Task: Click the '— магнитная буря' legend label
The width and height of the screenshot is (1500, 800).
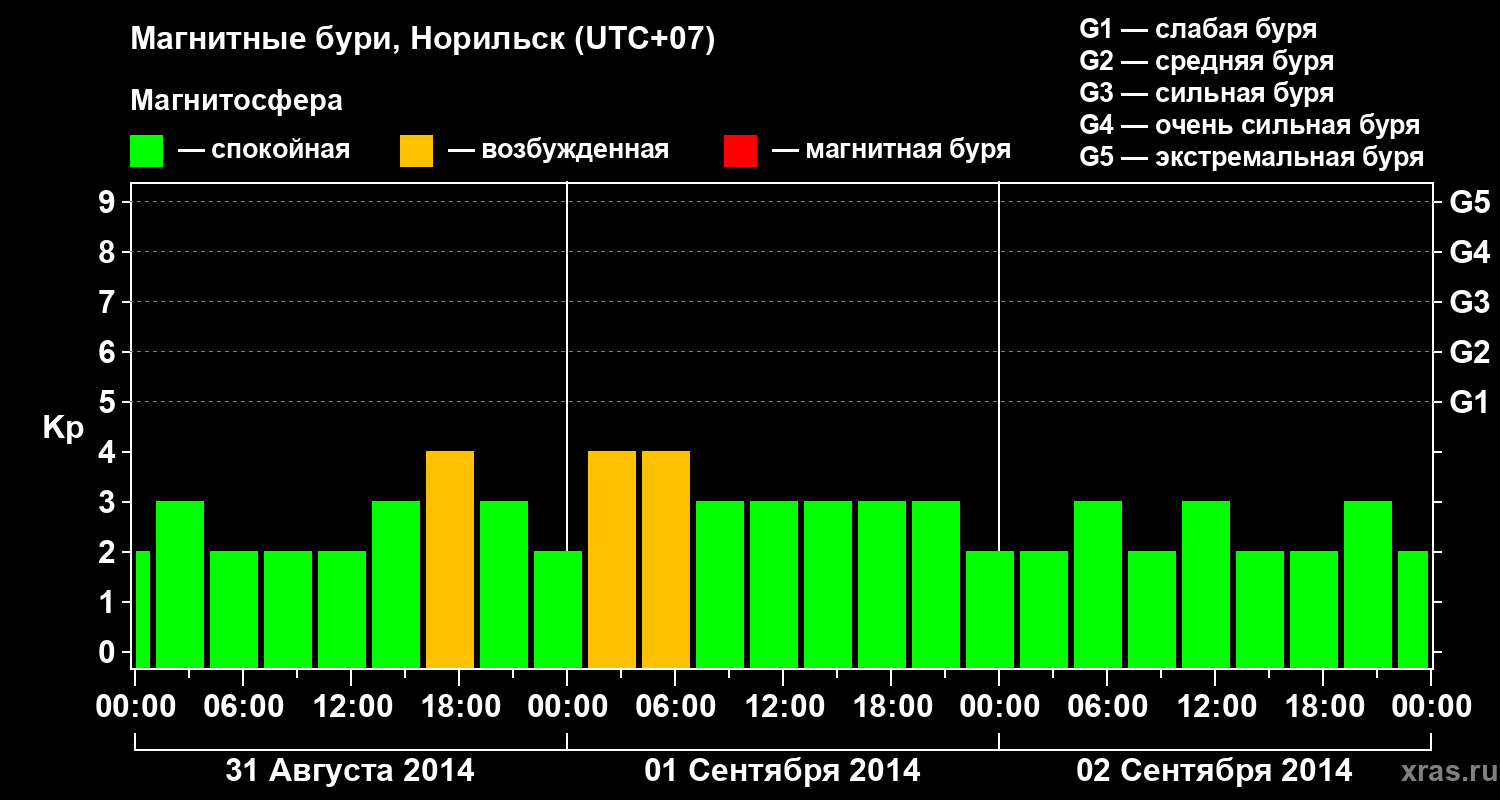Action: (x=891, y=150)
